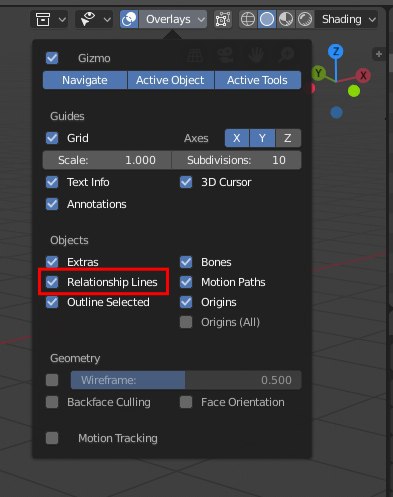This screenshot has height=497, width=393.
Task: Click the blue Z axis gizmo handle
Action: [x=336, y=51]
